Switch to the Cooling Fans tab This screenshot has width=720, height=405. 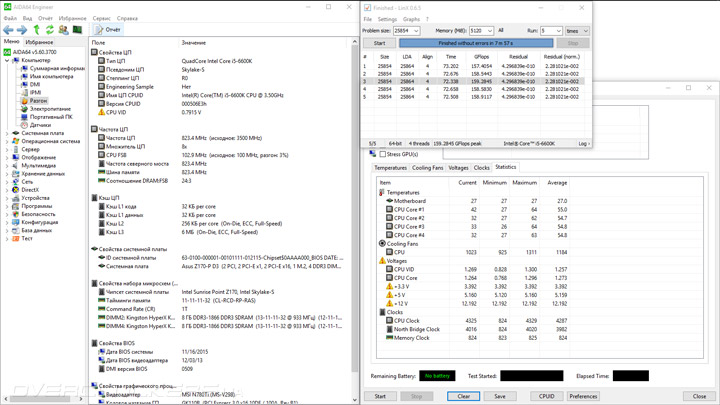(x=427, y=168)
